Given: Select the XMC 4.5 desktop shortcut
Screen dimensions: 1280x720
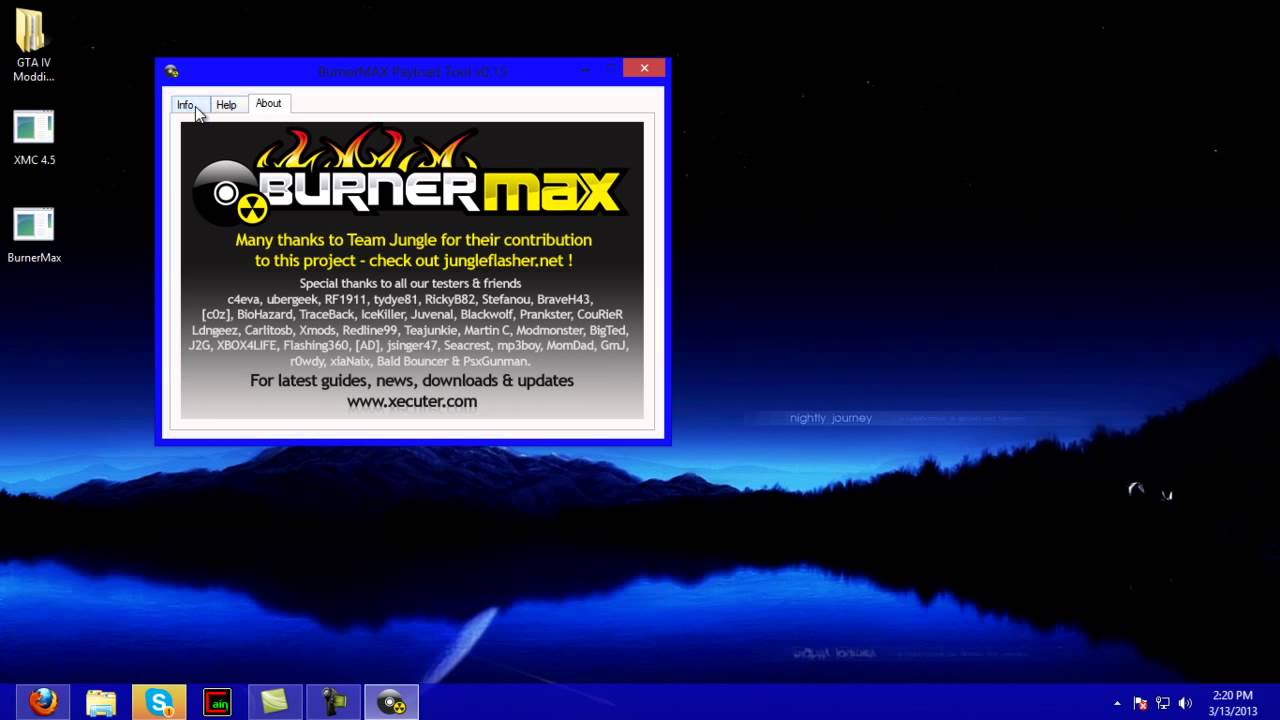Looking at the screenshot, I should [34, 138].
